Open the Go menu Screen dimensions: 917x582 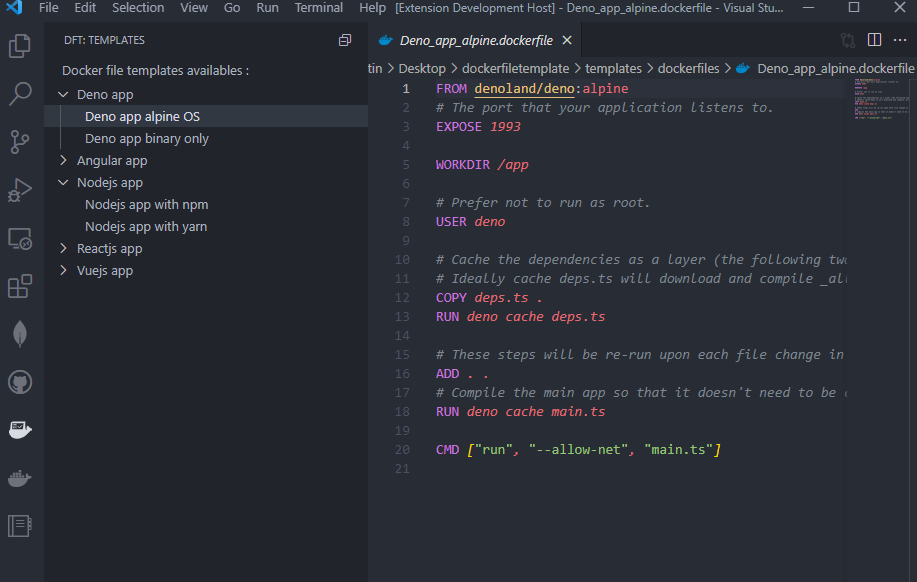click(232, 8)
